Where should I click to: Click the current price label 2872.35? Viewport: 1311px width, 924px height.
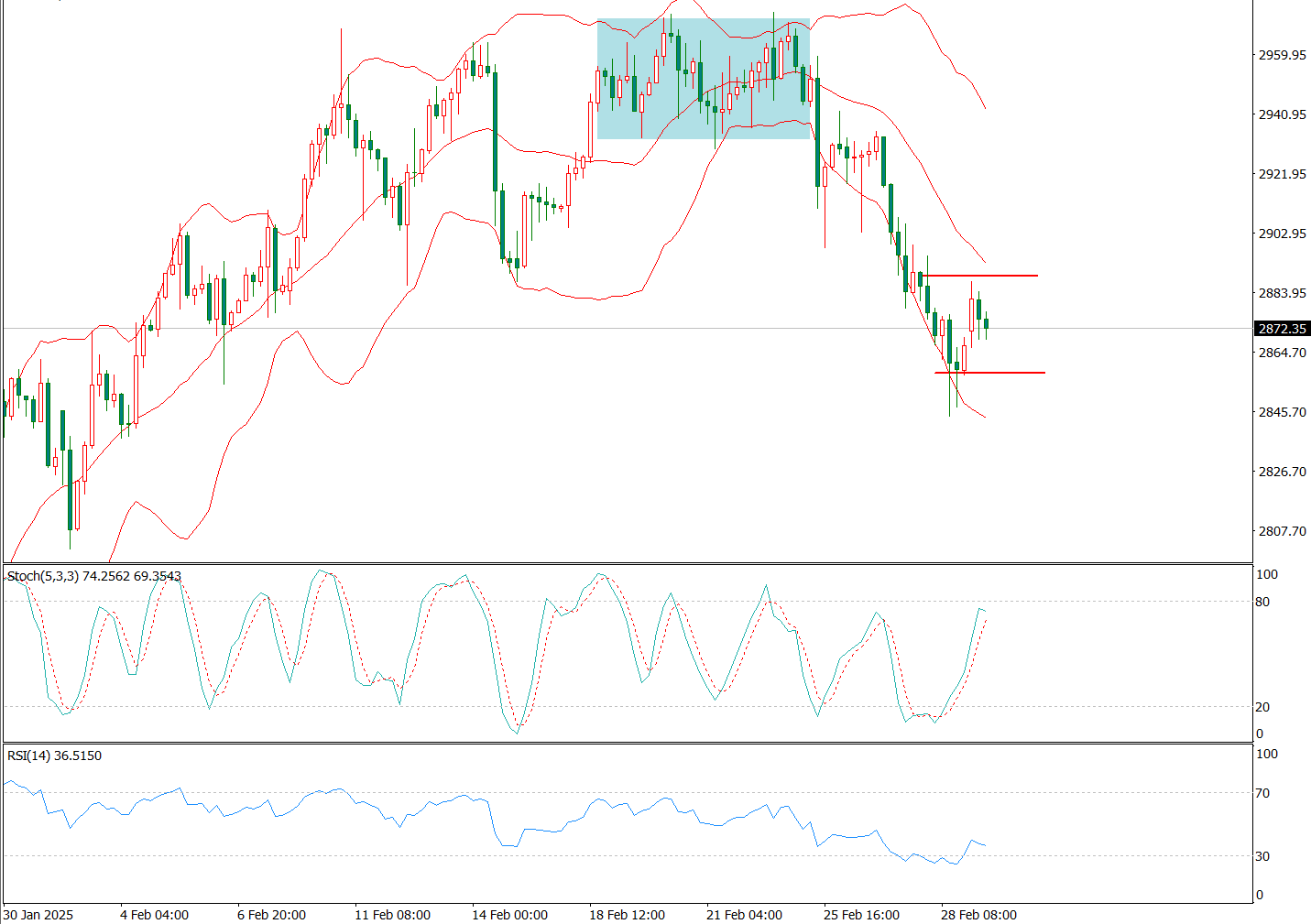click(1282, 329)
